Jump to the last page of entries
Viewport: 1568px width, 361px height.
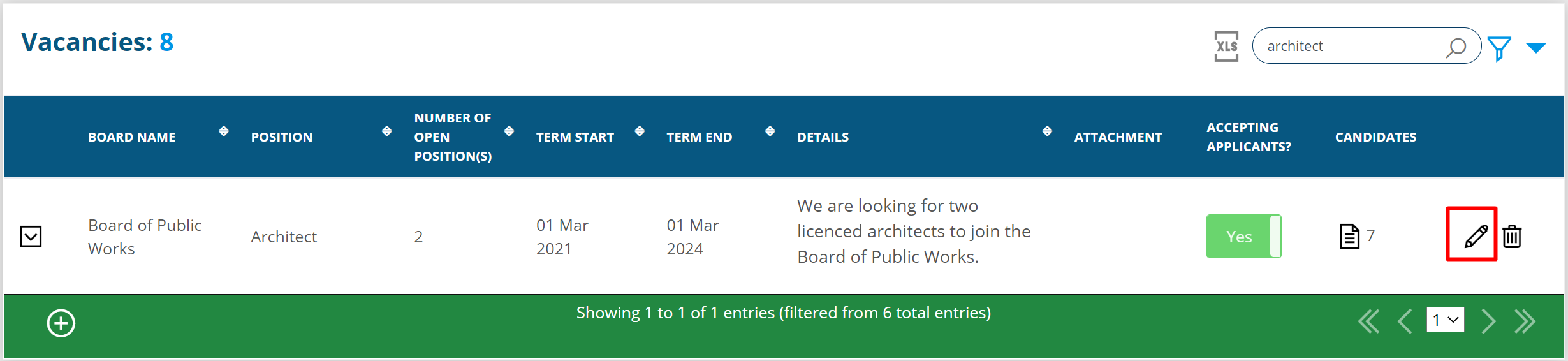click(1525, 321)
